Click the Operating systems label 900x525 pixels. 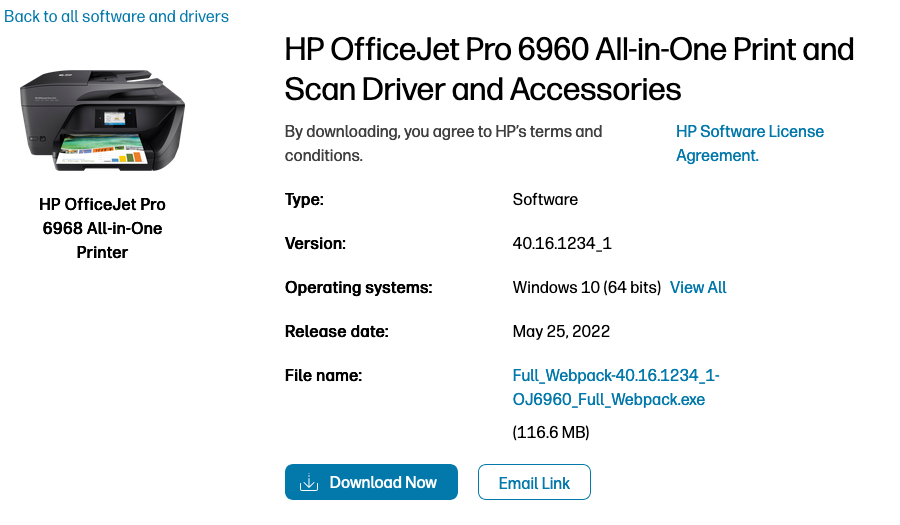(x=358, y=287)
